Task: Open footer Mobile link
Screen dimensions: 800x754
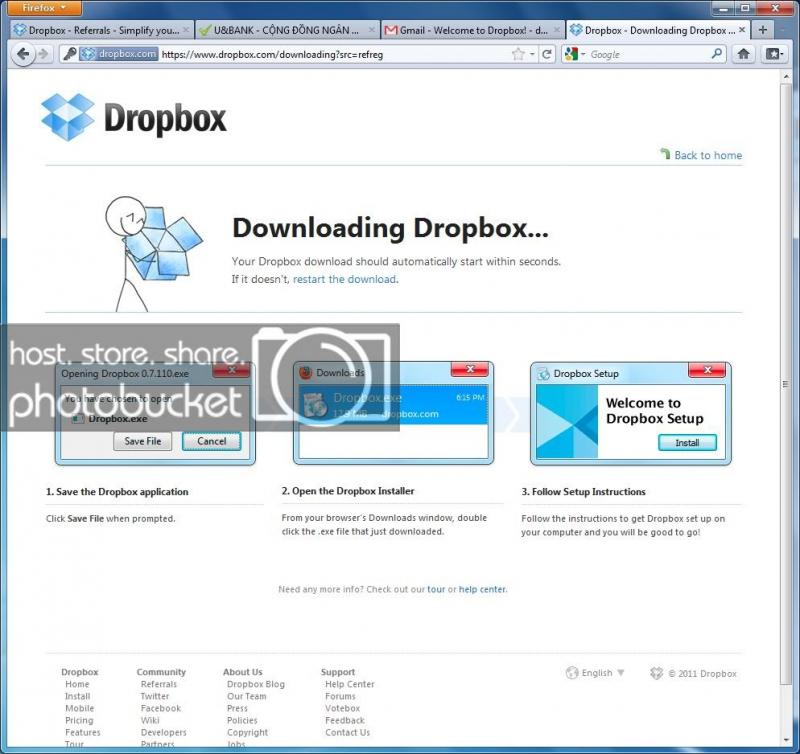Action: (x=80, y=708)
